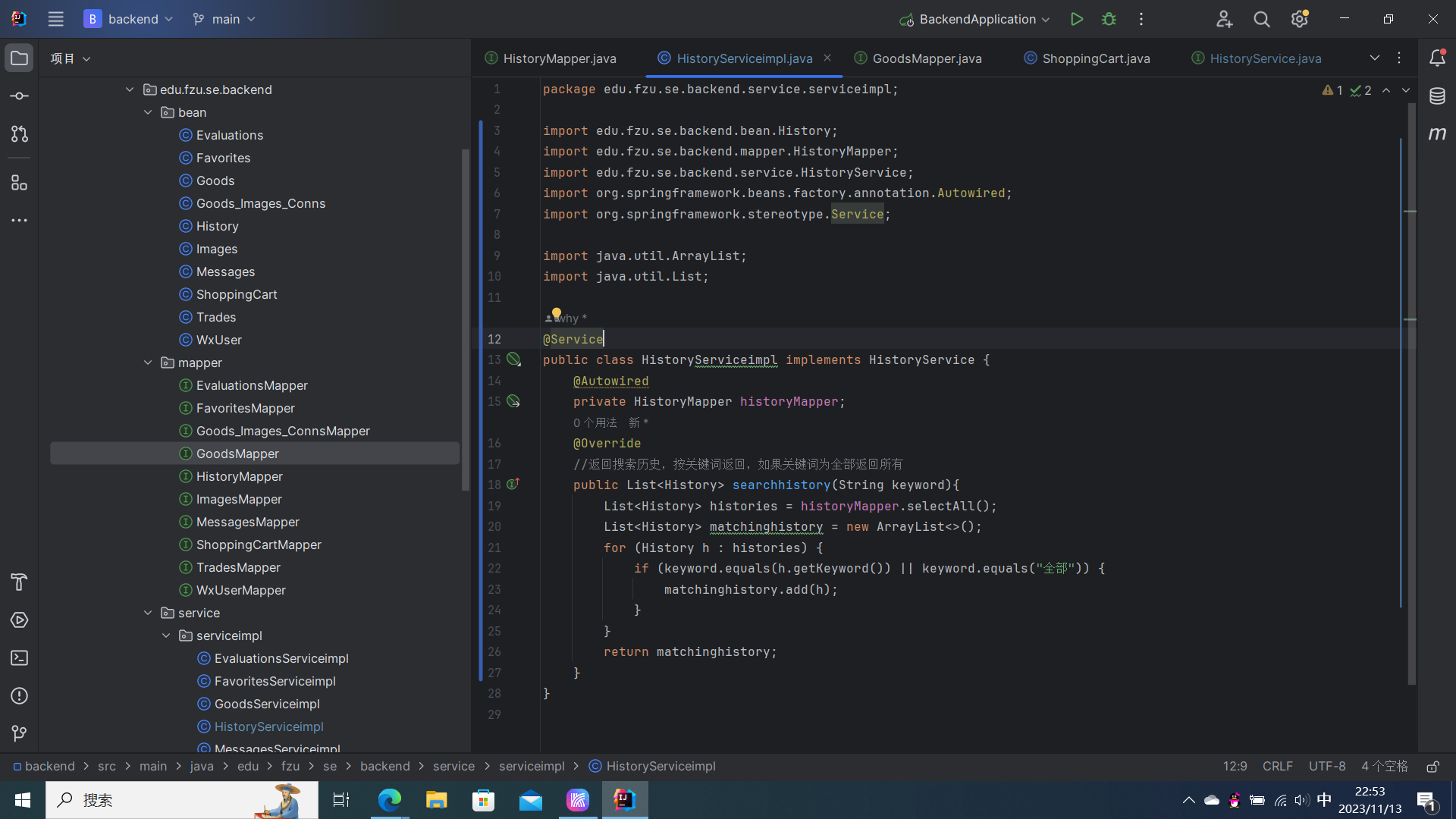Go to next highlighted problem arrow
This screenshot has height=819, width=1456.
point(1406,90)
